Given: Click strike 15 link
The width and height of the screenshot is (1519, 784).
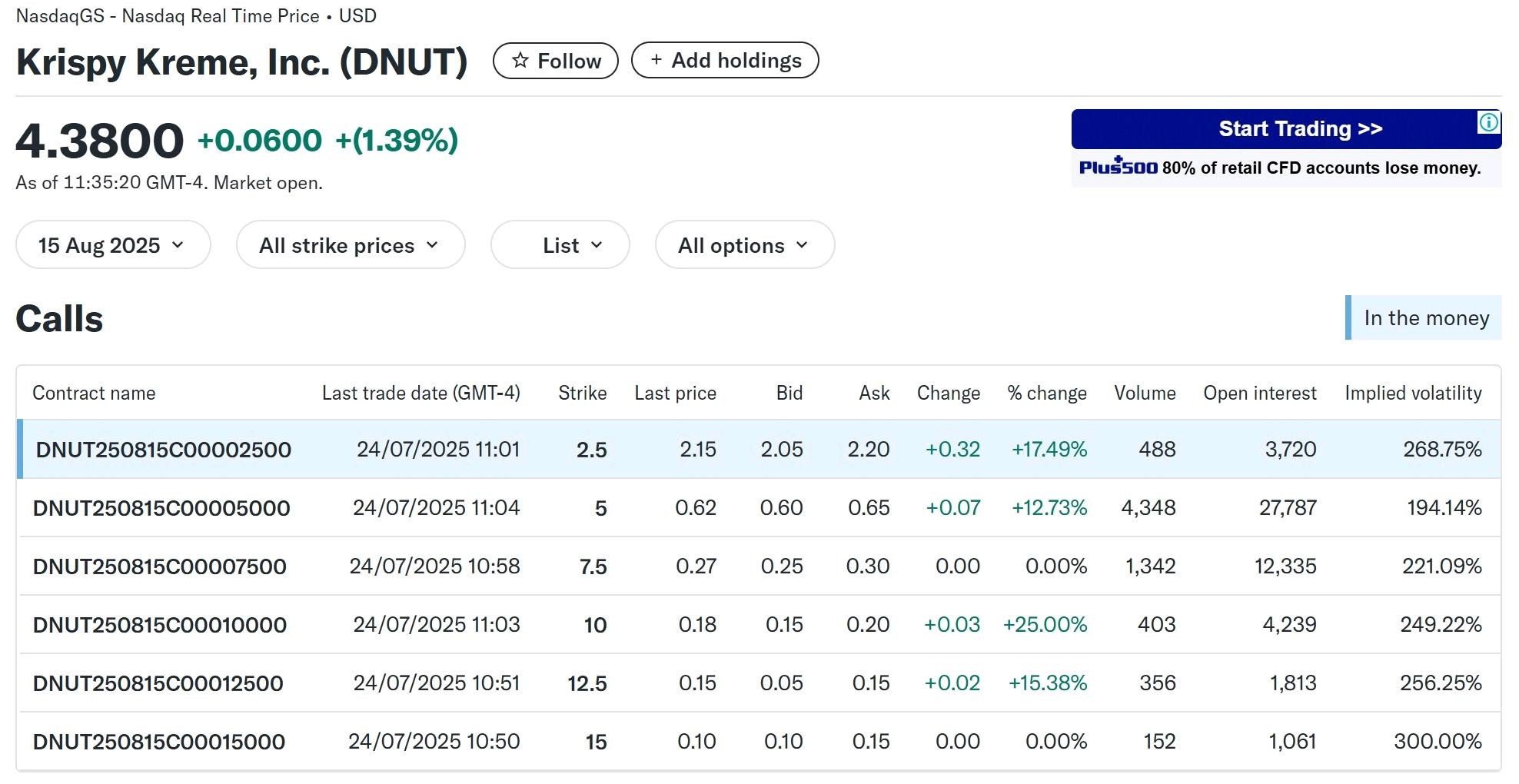Looking at the screenshot, I should [x=597, y=742].
